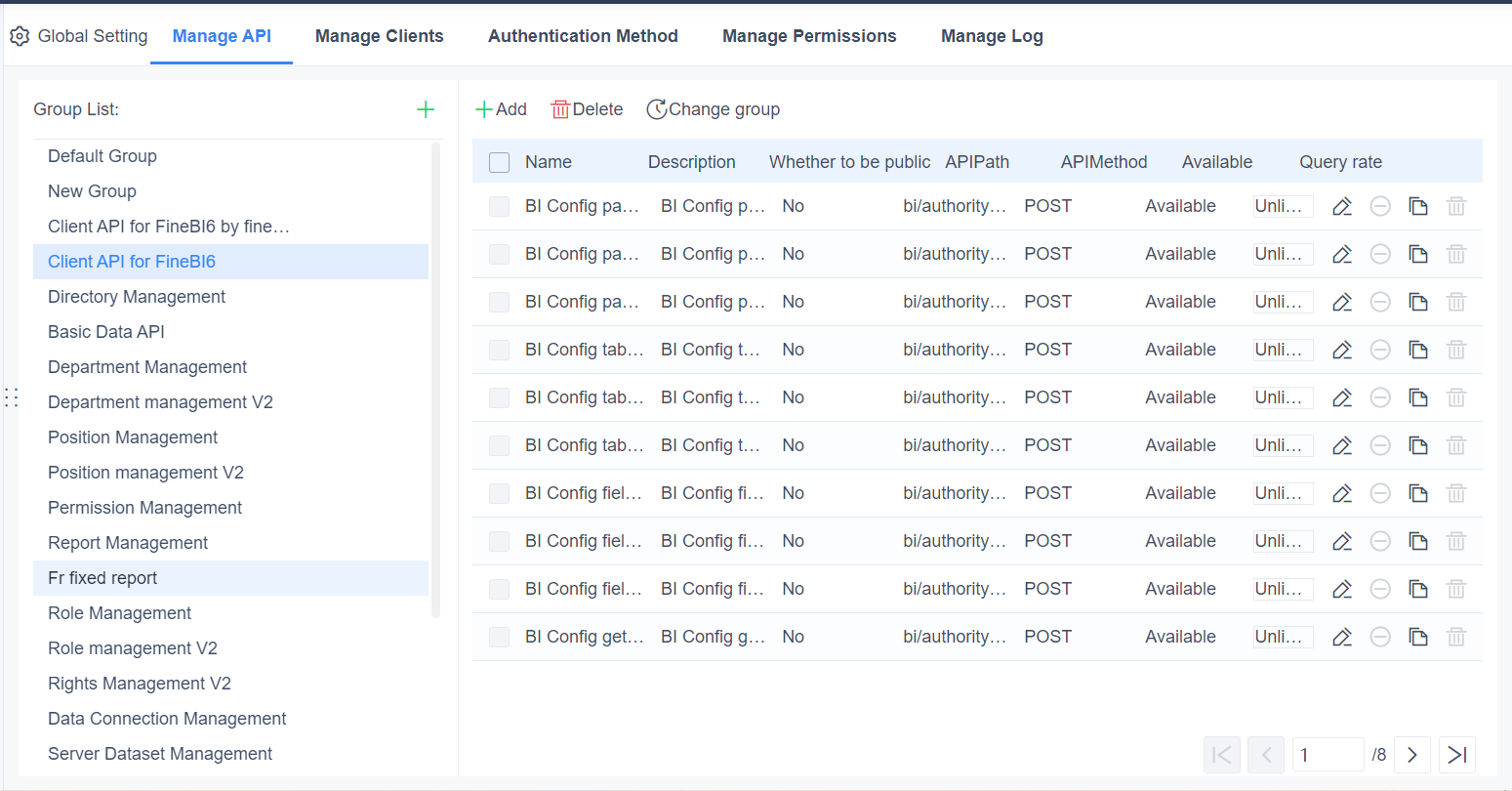Edit the Unlimited query rate field
Viewport: 1512px width, 791px height.
1283,206
